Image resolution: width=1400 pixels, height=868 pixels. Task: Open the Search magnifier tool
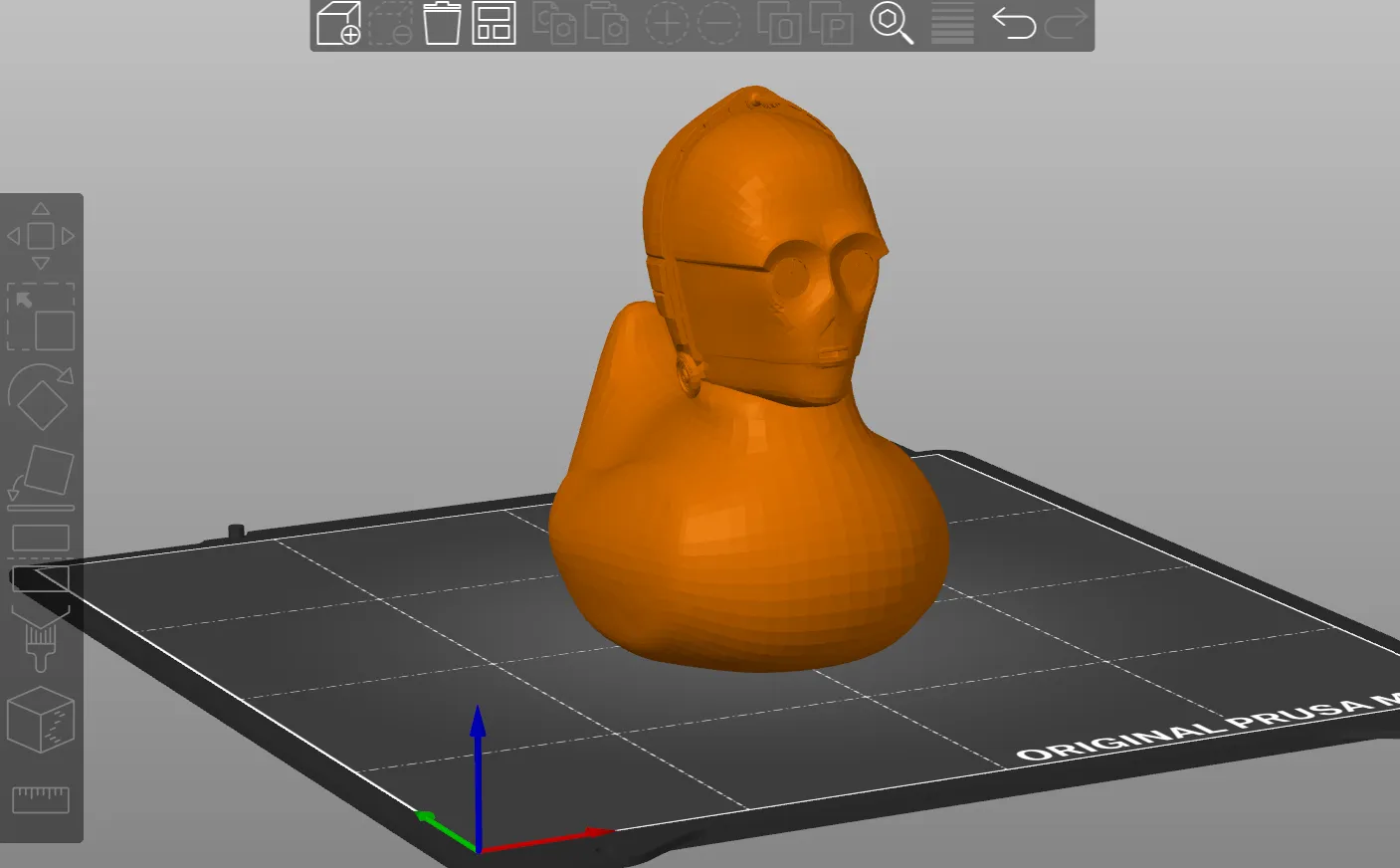892,24
